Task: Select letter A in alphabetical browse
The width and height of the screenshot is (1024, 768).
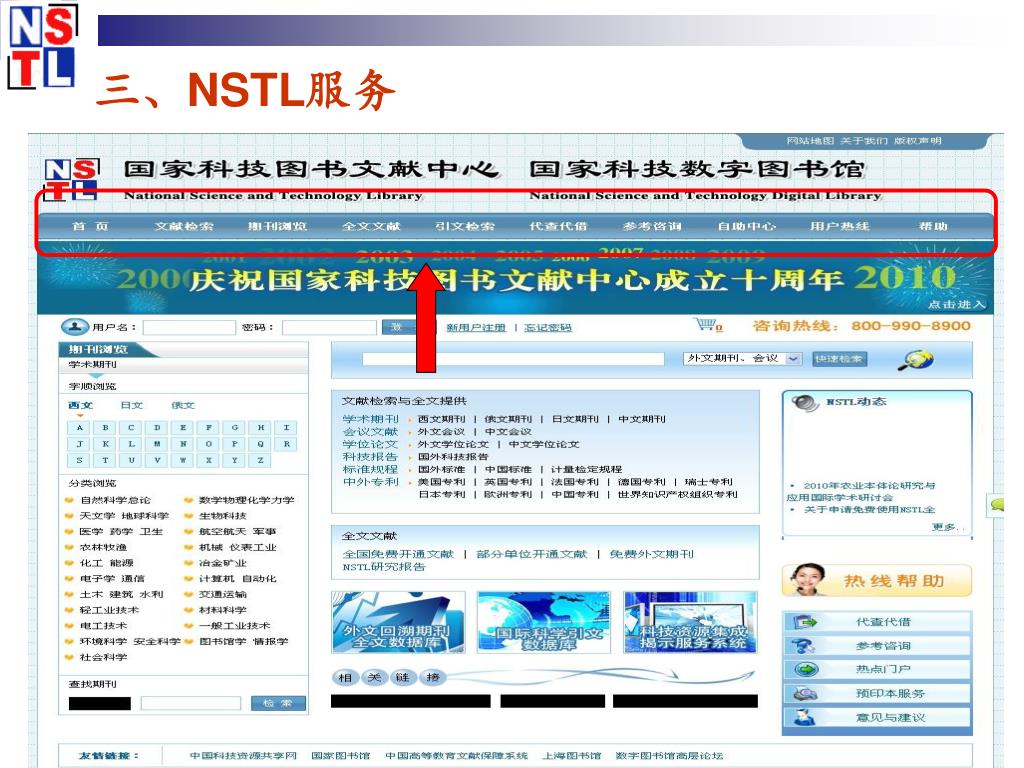Action: coord(80,428)
